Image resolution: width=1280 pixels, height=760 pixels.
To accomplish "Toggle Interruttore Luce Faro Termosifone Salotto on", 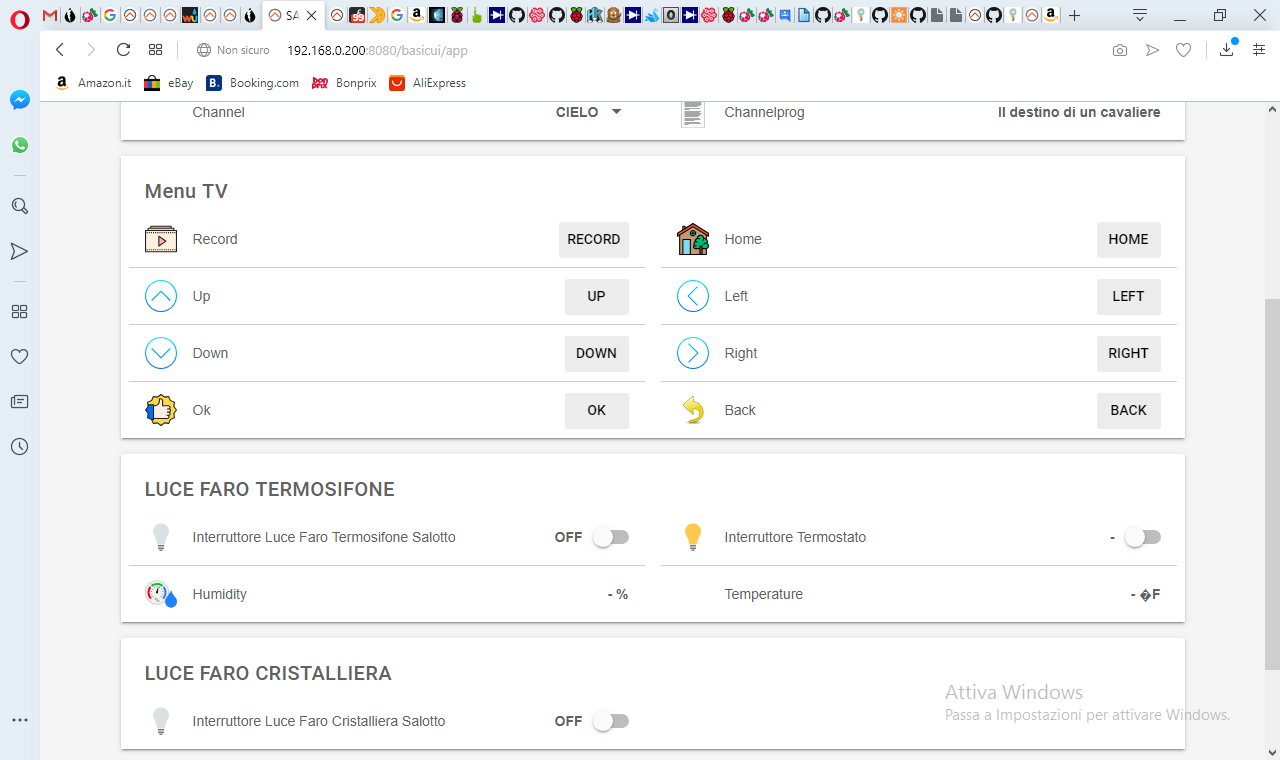I will coord(611,537).
